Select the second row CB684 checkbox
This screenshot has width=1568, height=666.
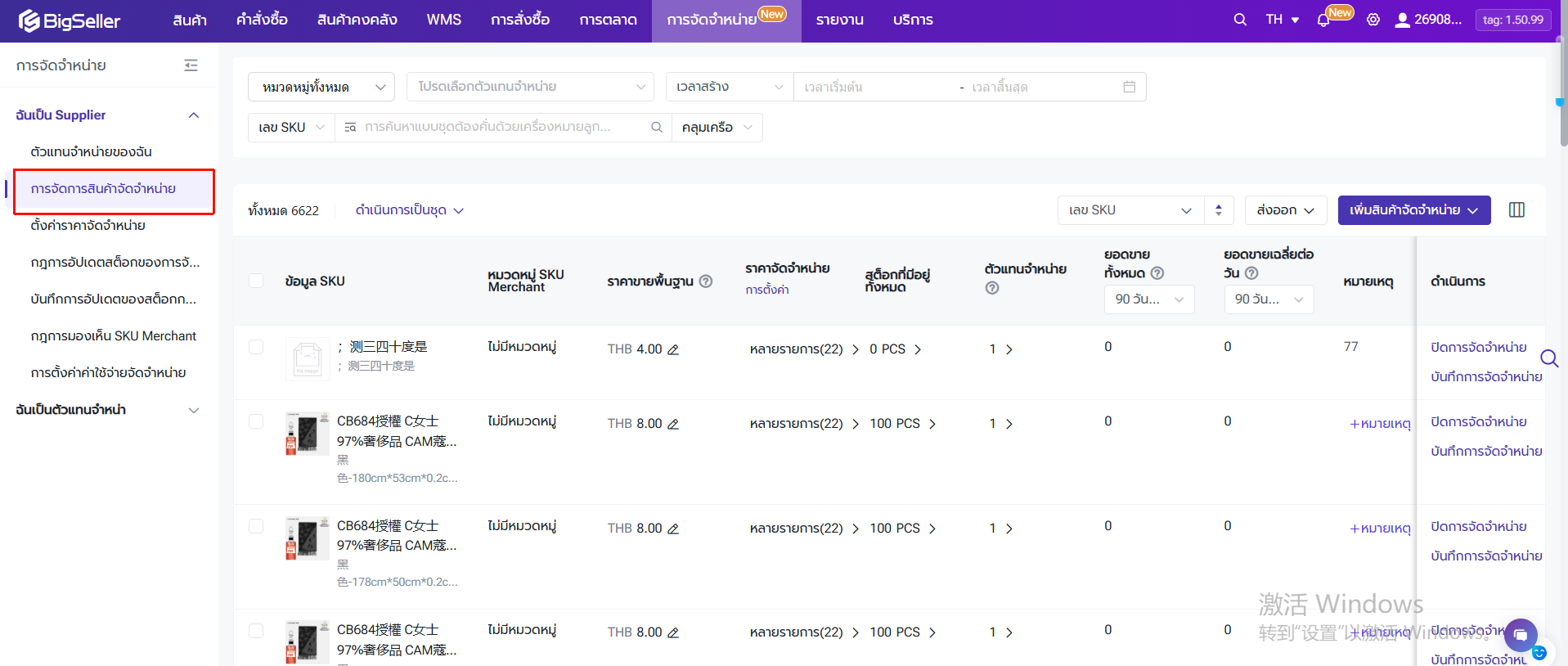256,421
